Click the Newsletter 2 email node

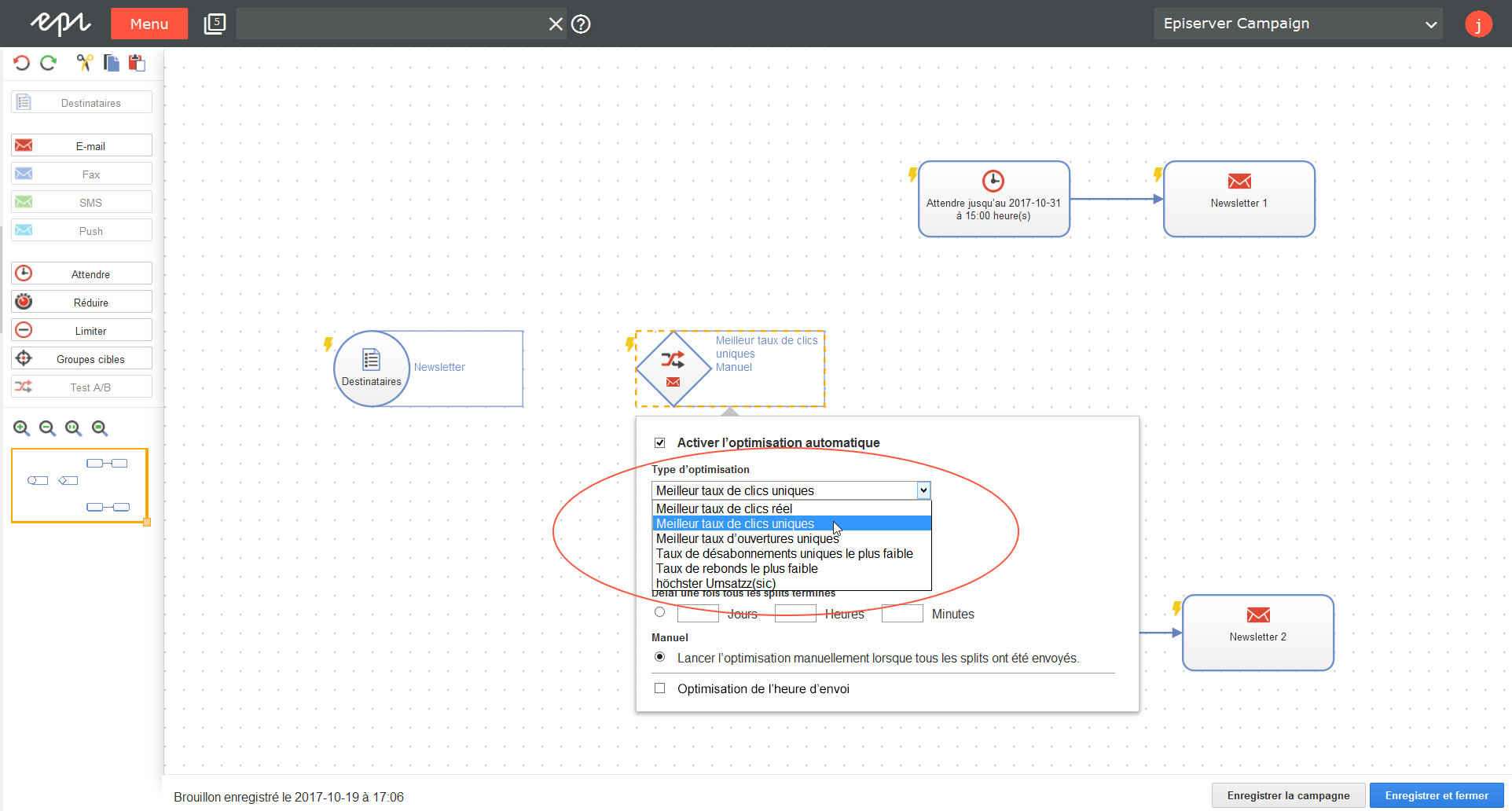coord(1258,633)
